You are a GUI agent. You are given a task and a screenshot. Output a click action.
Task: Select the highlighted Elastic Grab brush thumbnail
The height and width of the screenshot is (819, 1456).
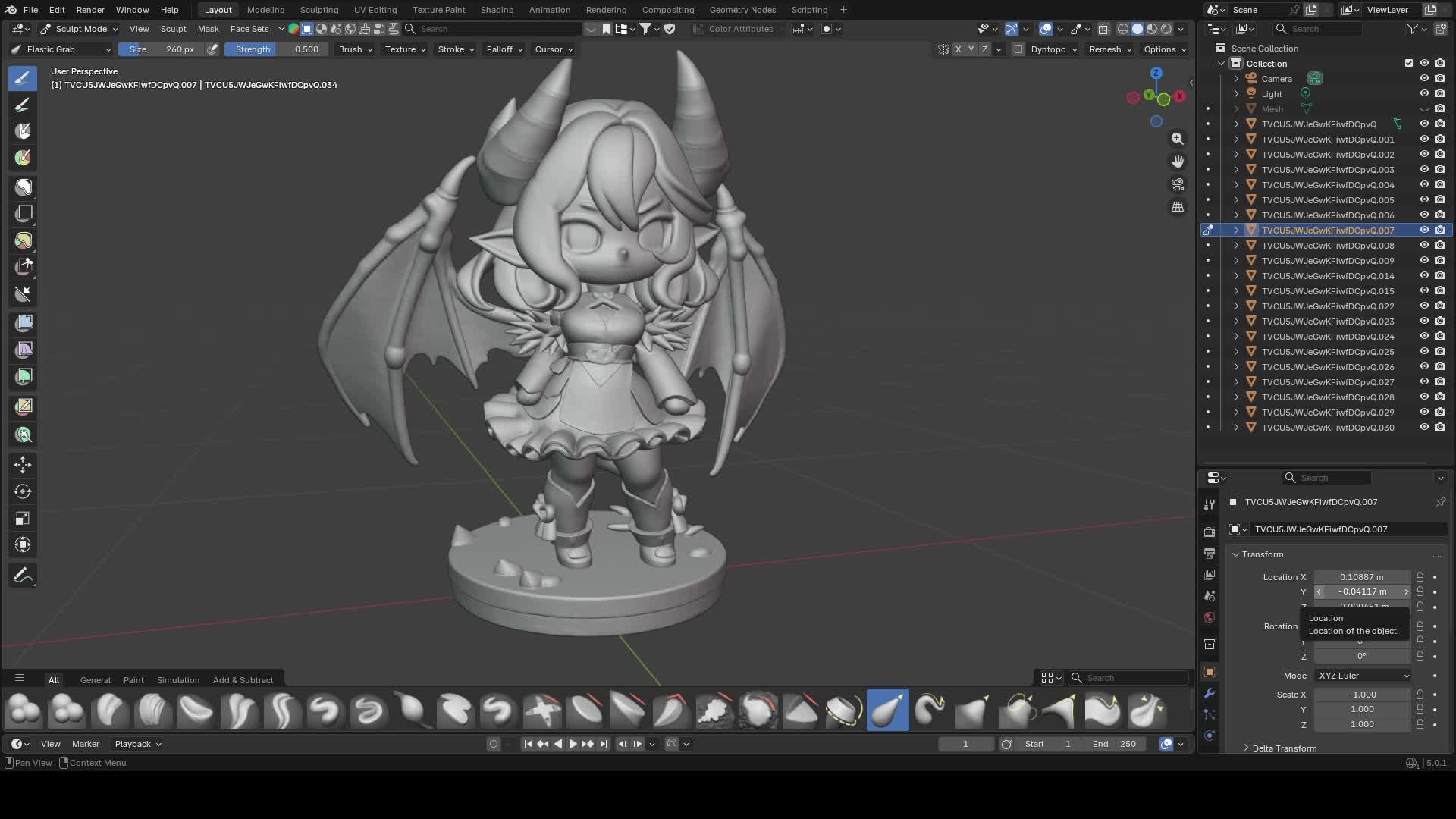coord(887,711)
